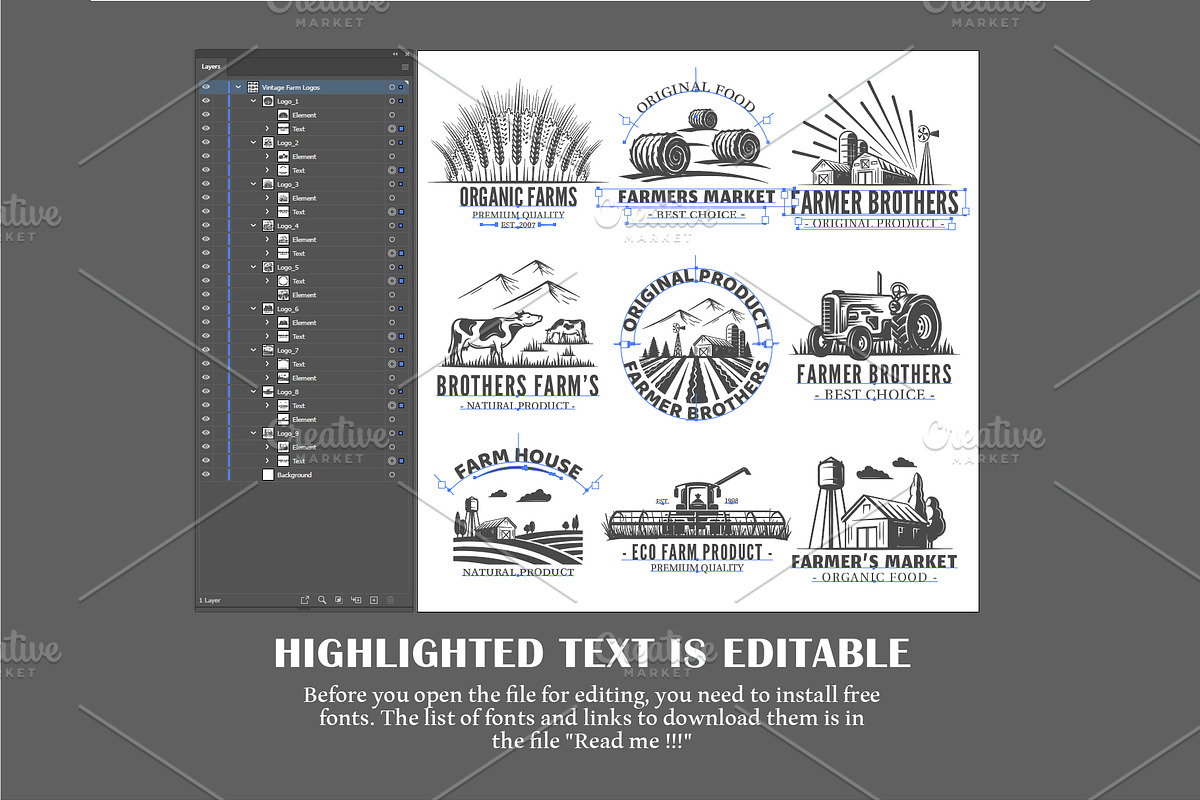The width and height of the screenshot is (1200, 800).
Task: Toggle the eye icon for Logo_3
Action: [x=206, y=185]
